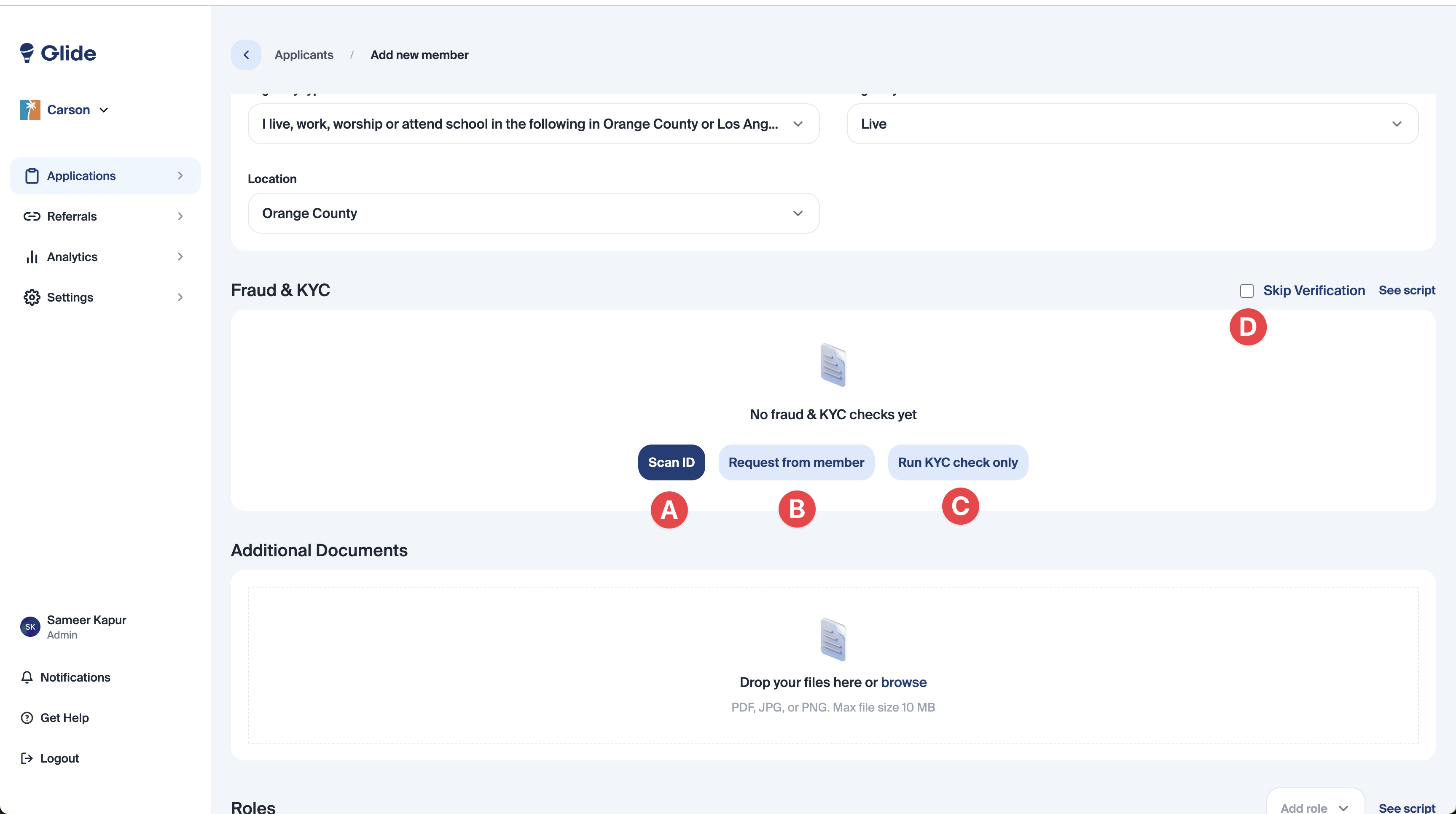Screen dimensions: 1456x814
Task: Enable the Skip Verification checkbox
Action: click(1246, 291)
